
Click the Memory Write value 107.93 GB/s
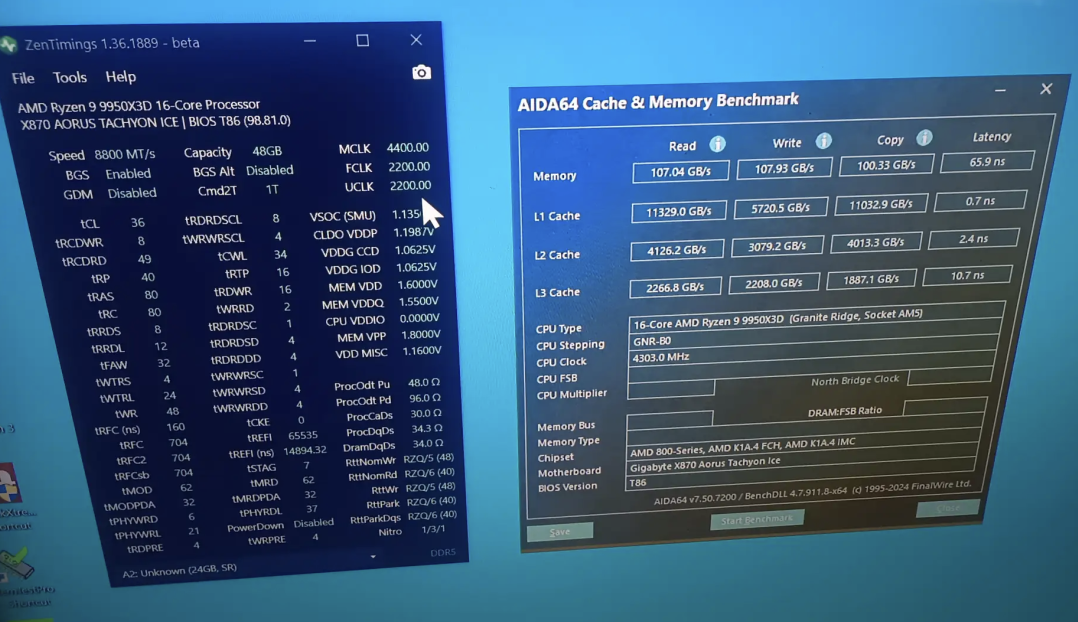pos(784,168)
